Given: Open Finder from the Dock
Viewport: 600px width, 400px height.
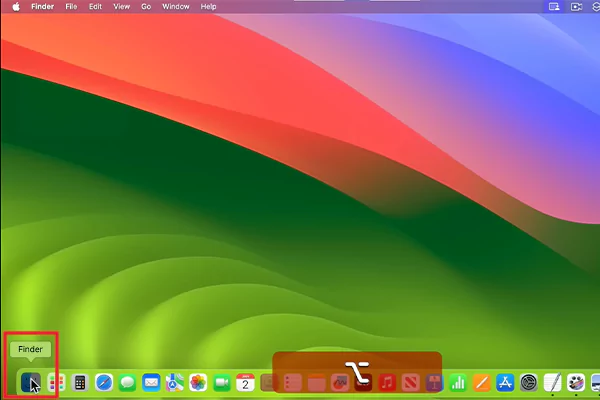Looking at the screenshot, I should [31, 382].
